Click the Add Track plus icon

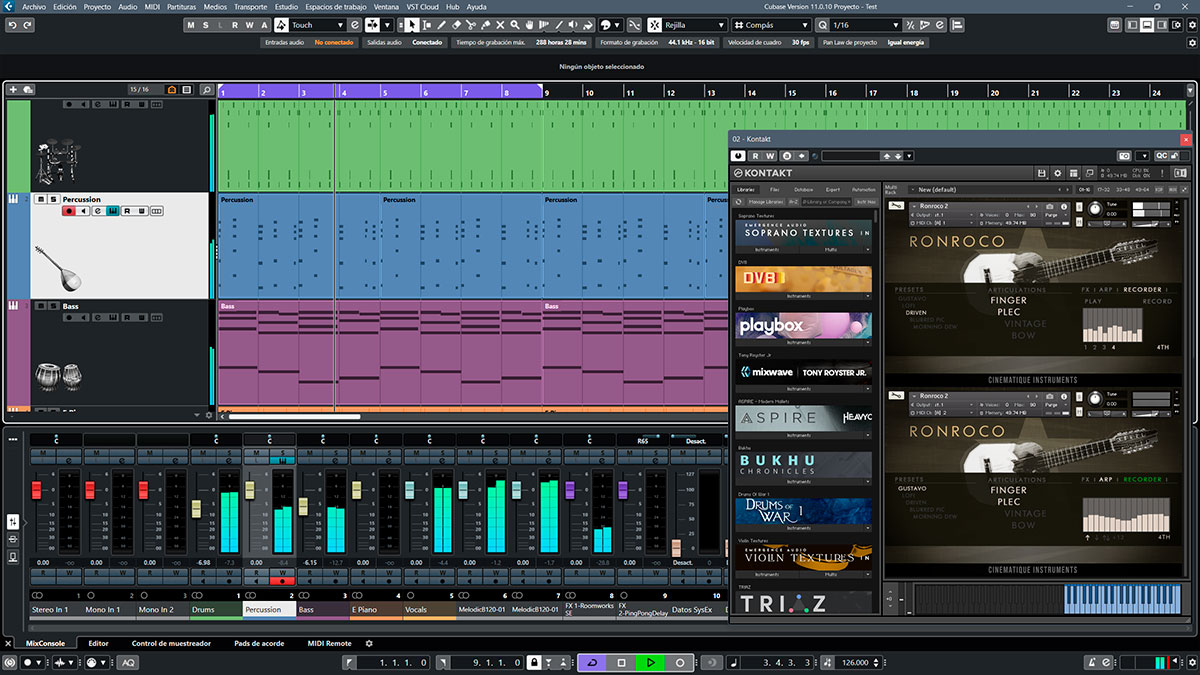pyautogui.click(x=13, y=90)
